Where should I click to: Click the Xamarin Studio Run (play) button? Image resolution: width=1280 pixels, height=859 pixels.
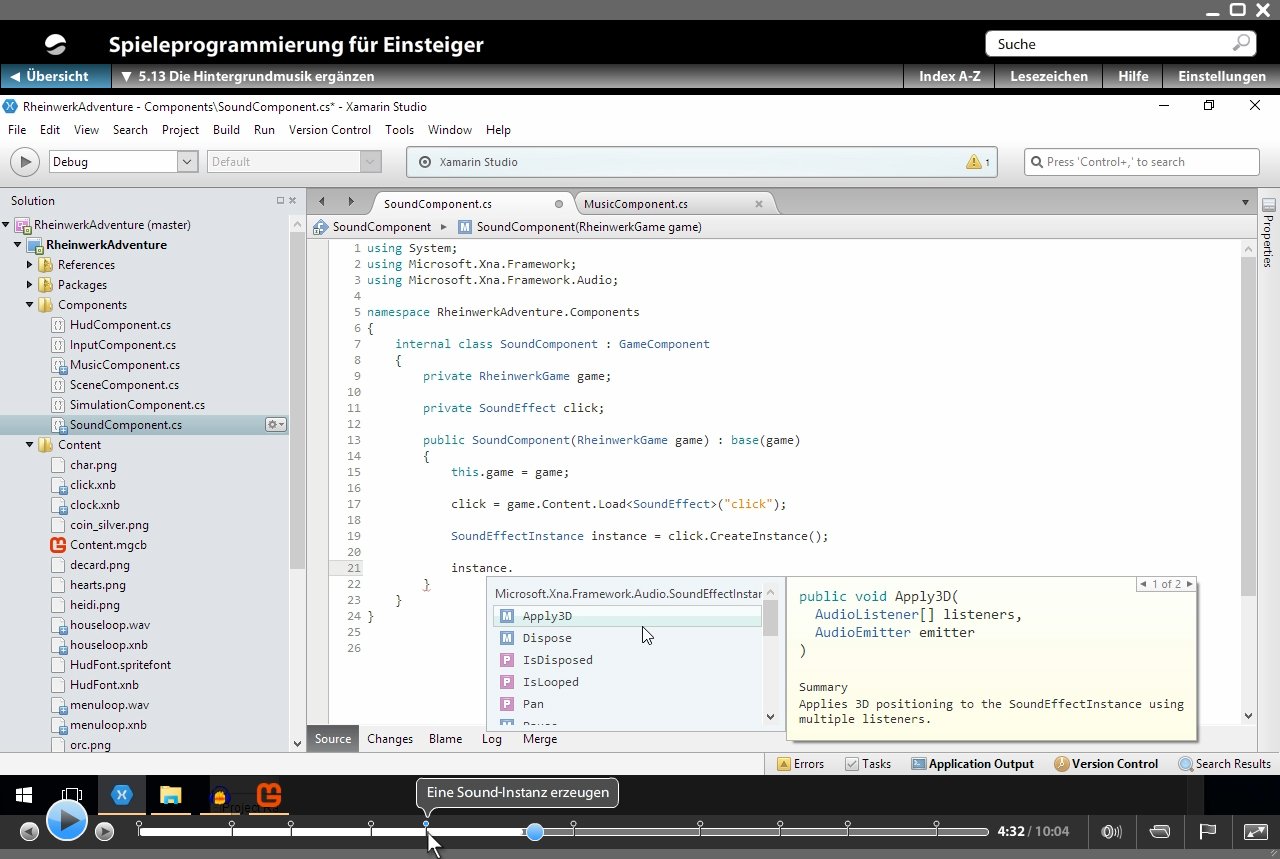pyautogui.click(x=24, y=162)
